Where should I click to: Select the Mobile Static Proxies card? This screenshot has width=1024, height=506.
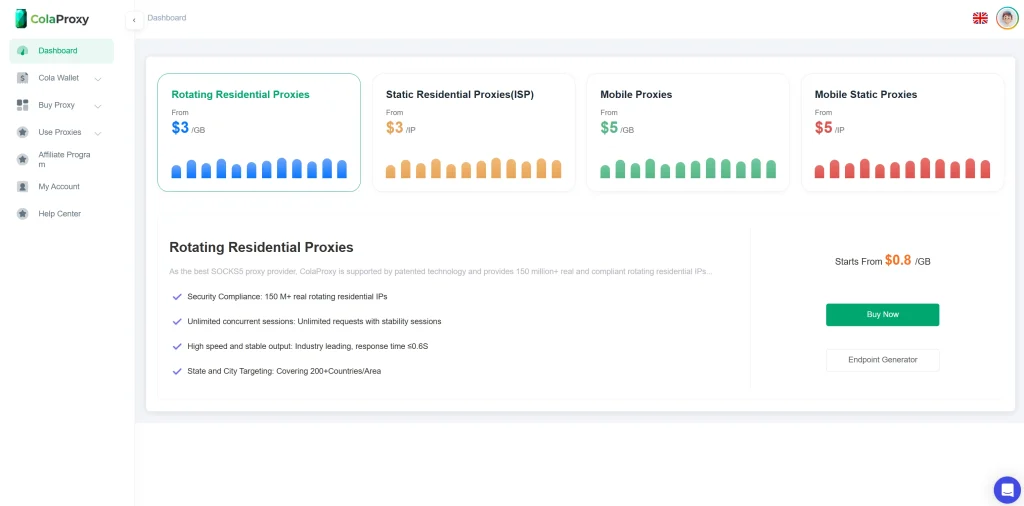coord(903,133)
